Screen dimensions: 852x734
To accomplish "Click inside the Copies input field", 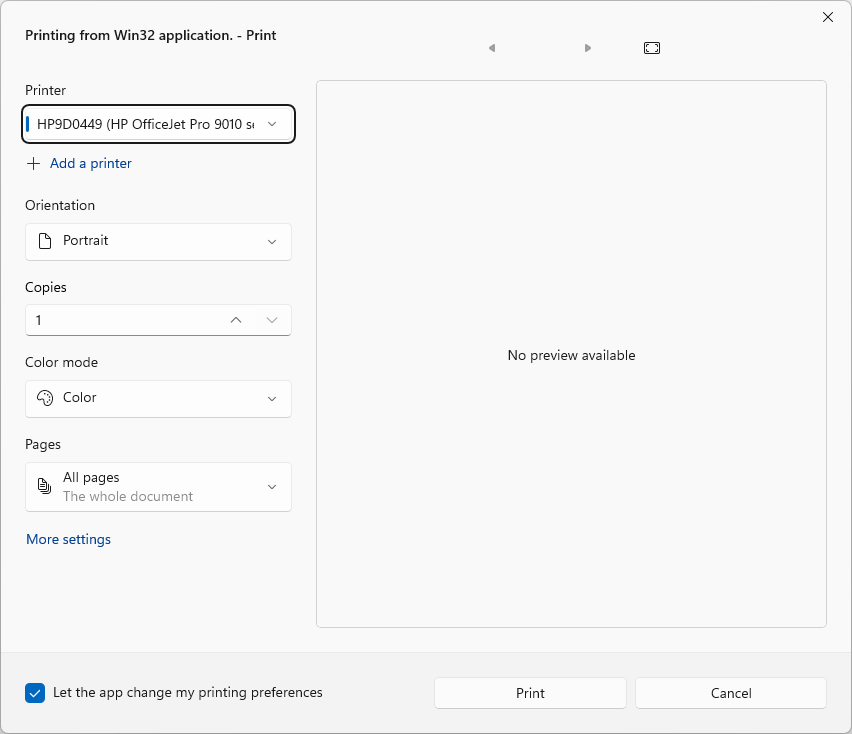I will click(x=120, y=319).
